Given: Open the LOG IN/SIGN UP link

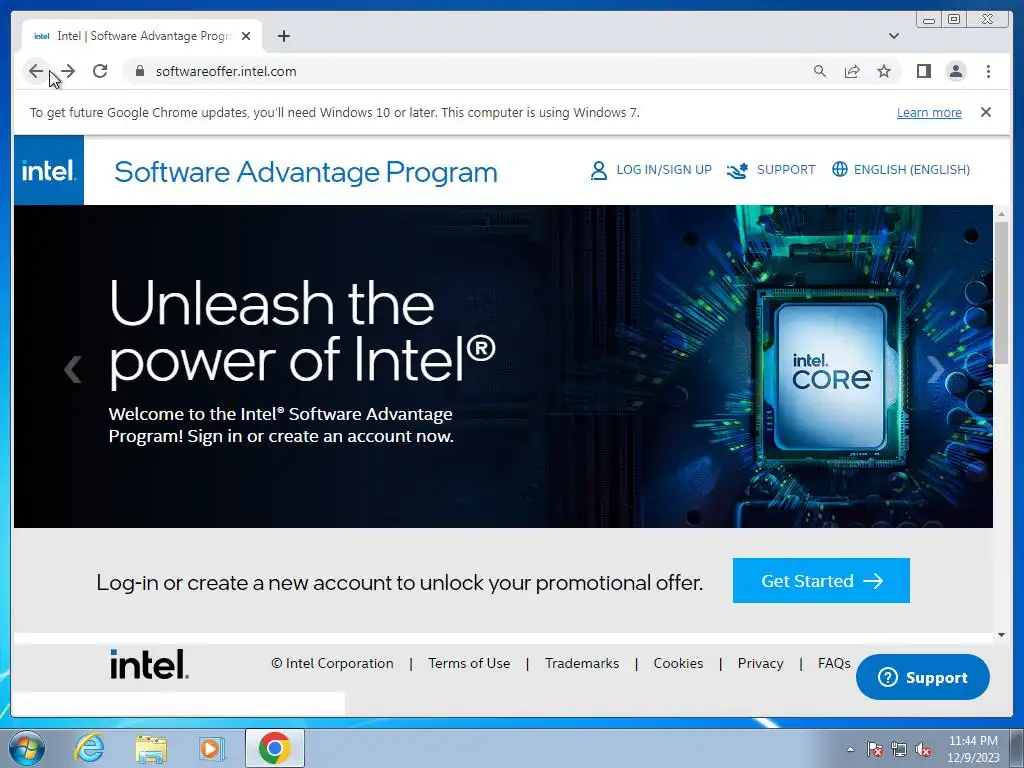Looking at the screenshot, I should pyautogui.click(x=664, y=170).
